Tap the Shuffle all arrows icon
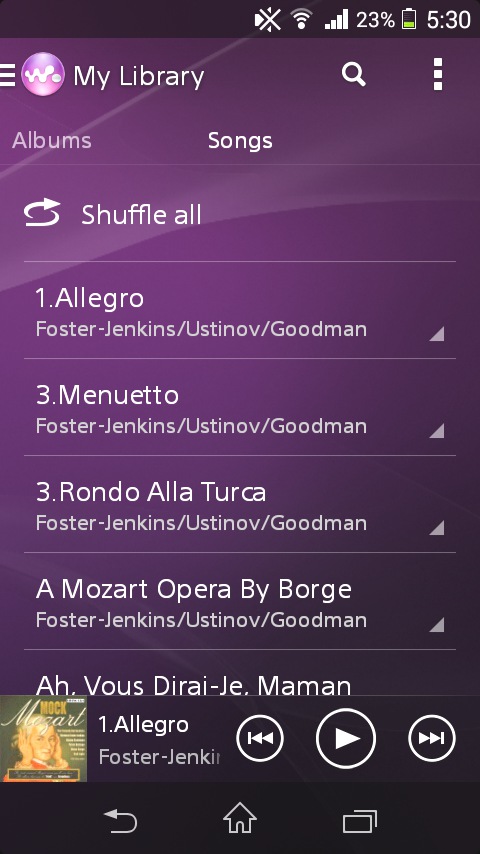 pos(42,212)
